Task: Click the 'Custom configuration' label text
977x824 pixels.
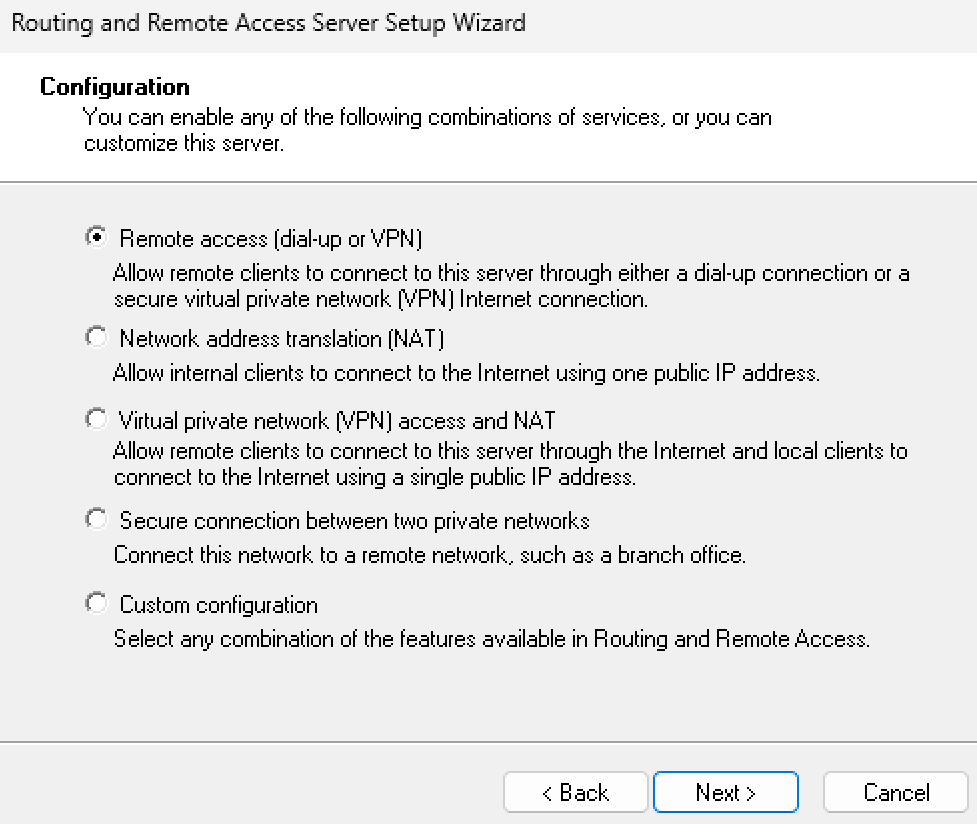Action: (218, 605)
